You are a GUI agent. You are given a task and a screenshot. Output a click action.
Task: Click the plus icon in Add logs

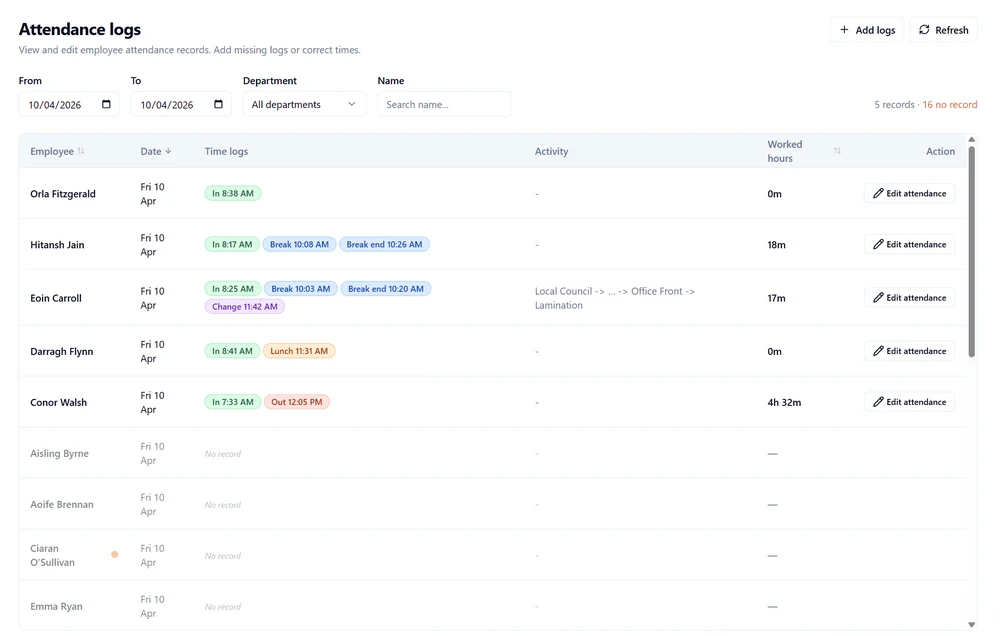click(844, 30)
